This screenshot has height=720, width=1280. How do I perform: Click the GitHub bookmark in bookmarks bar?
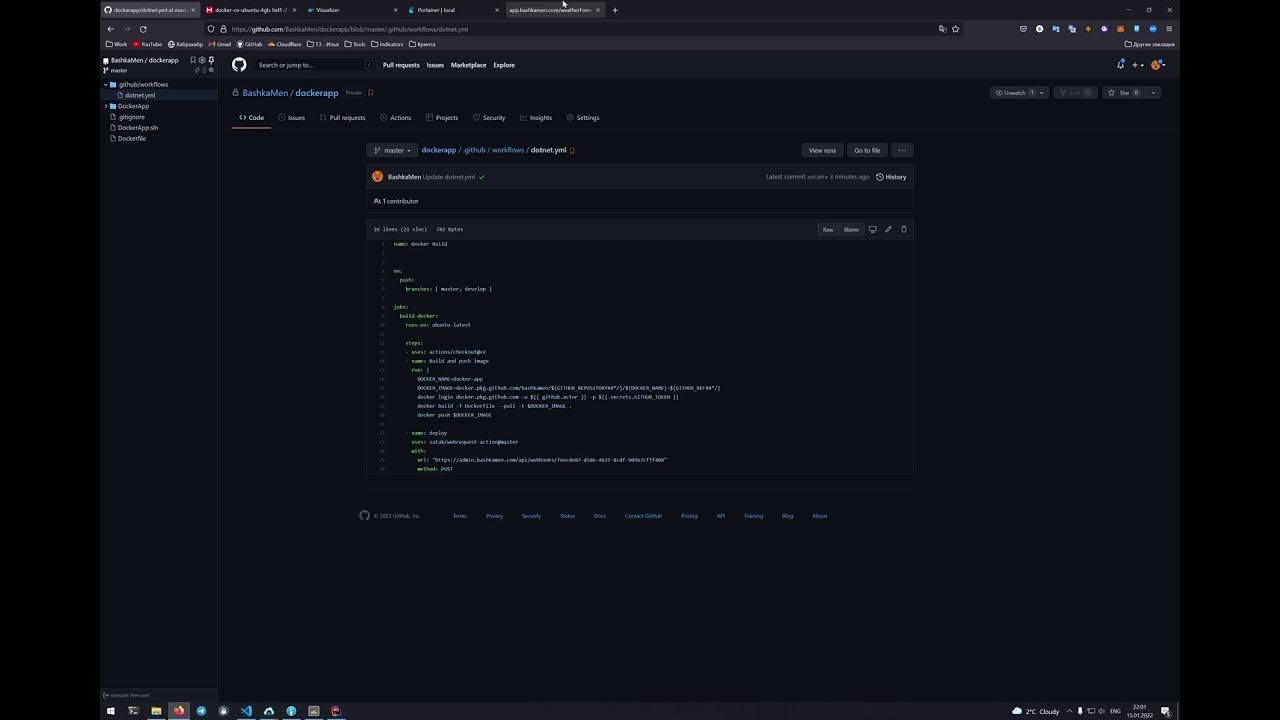249,44
